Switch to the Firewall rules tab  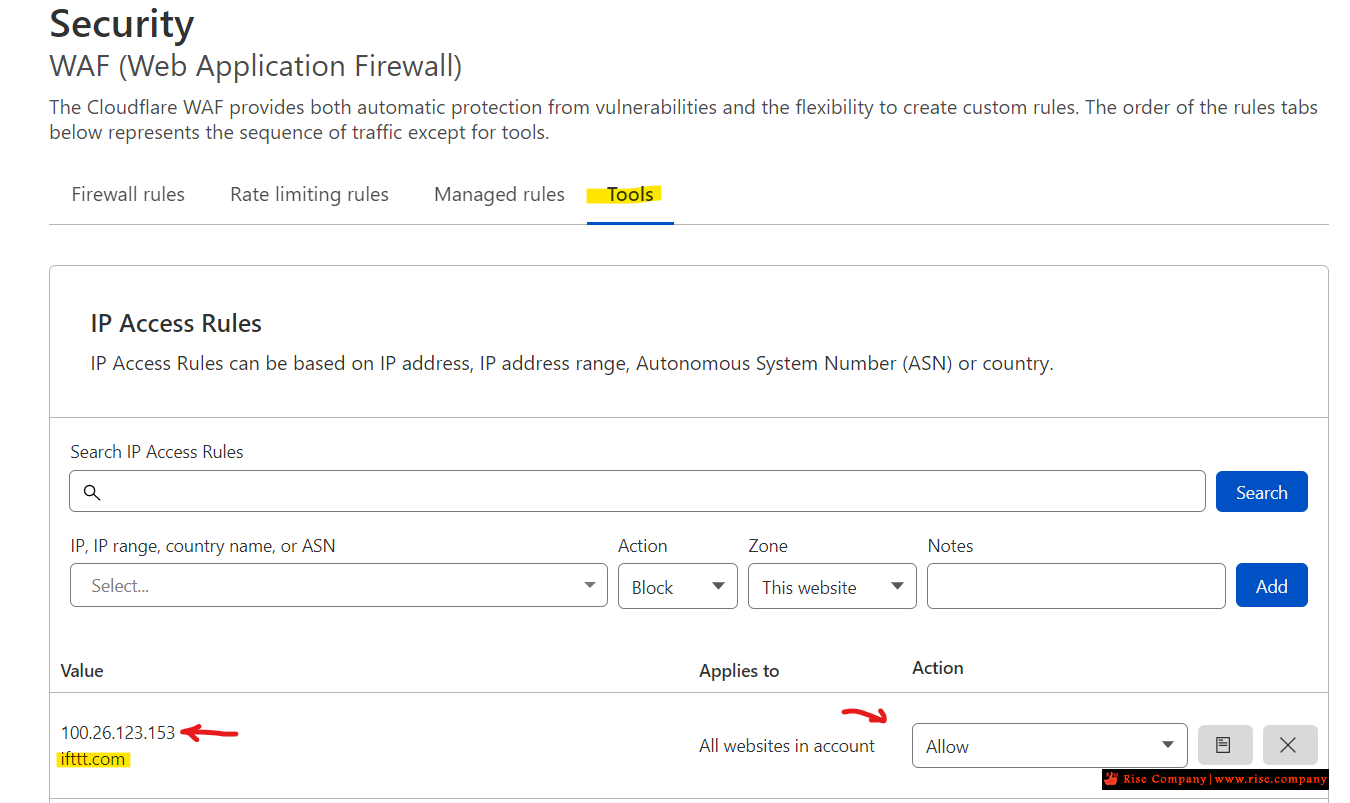pos(128,194)
